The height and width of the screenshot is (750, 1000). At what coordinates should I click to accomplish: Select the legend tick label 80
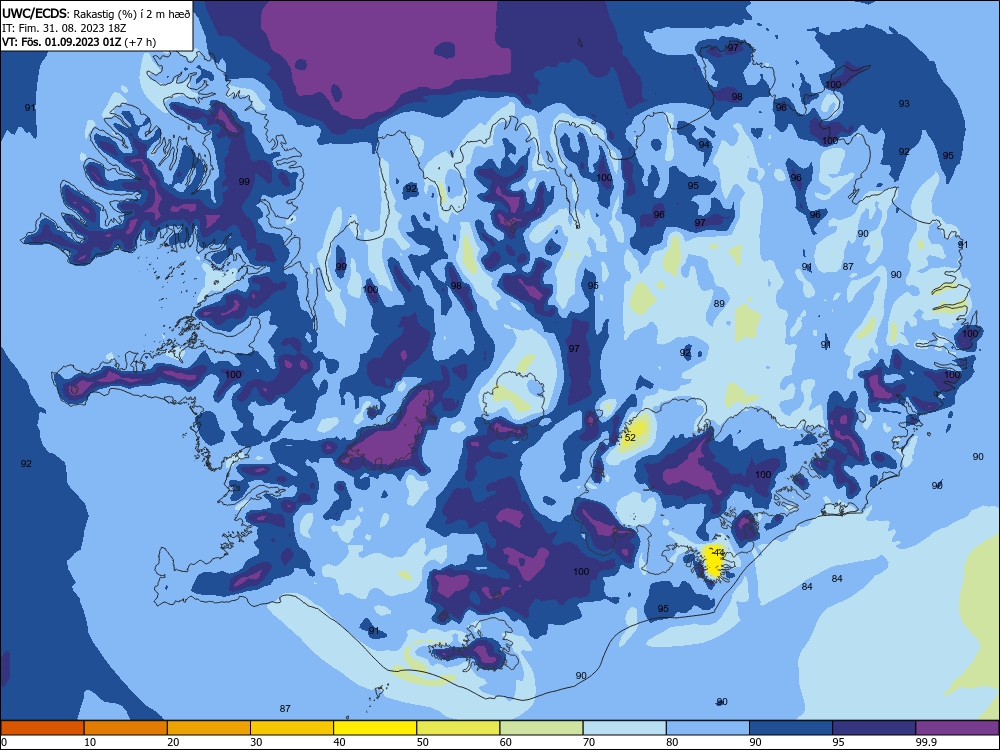click(x=672, y=742)
